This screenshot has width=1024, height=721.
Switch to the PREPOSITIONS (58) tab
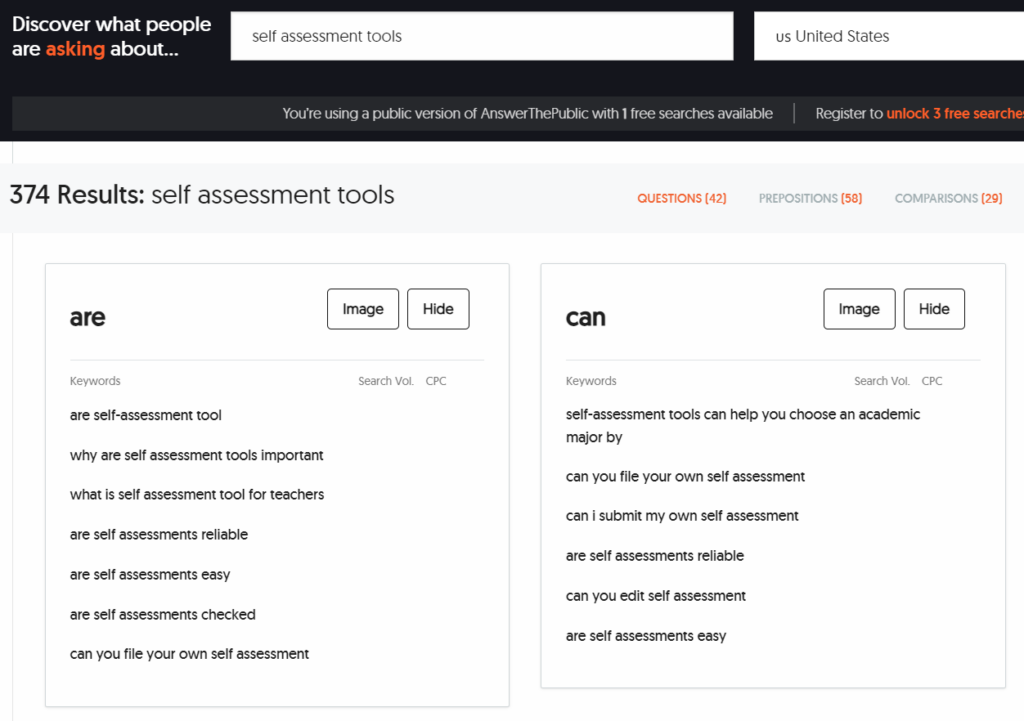pyautogui.click(x=810, y=199)
